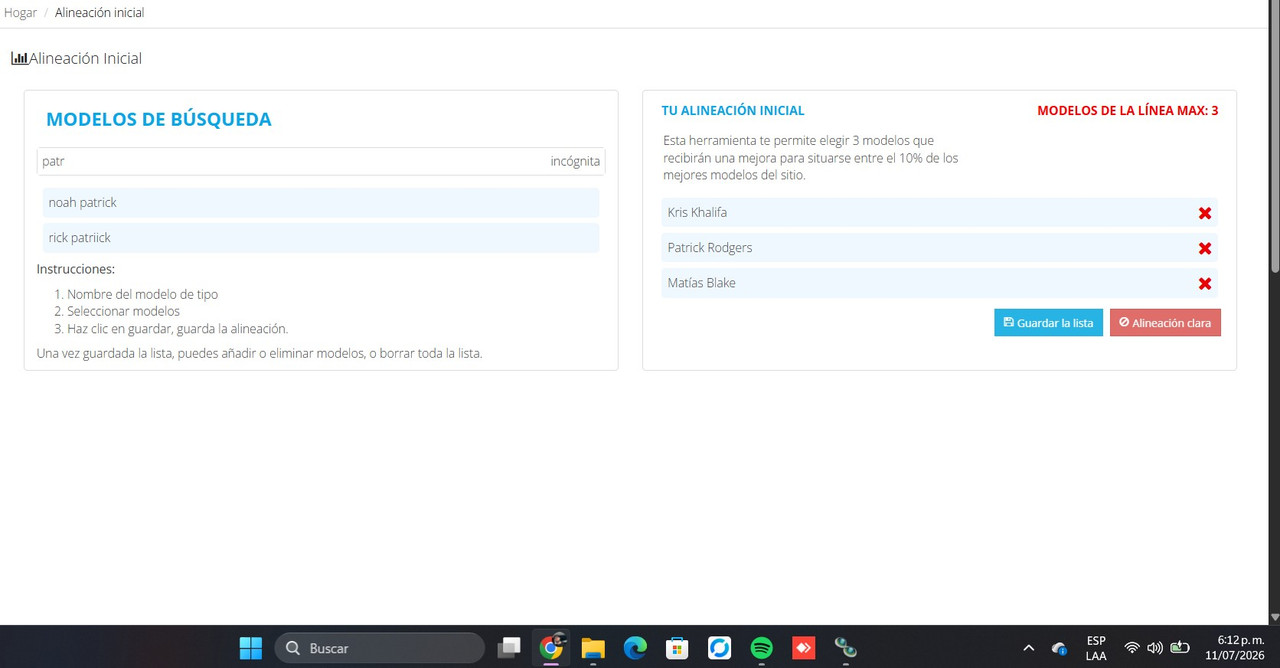The width and height of the screenshot is (1280, 668).
Task: Remove Matías Blake with the red X
Action: click(x=1205, y=283)
